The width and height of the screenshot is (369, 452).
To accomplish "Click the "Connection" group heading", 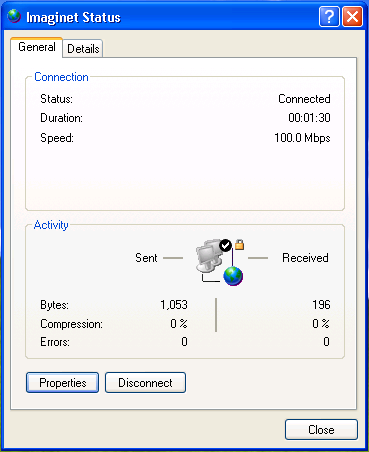I will pos(61,77).
